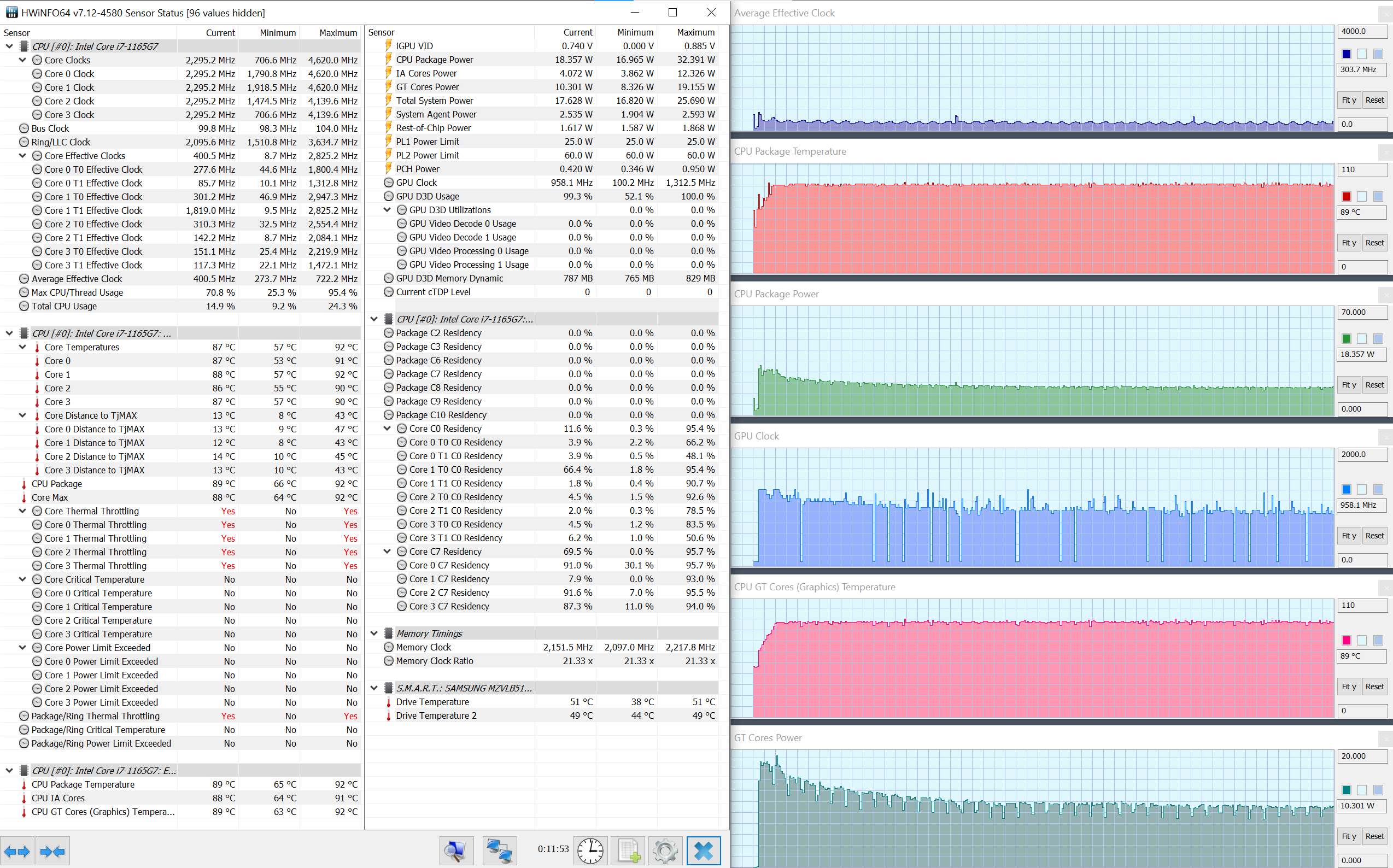Click the green swatch on CPU Package Power graph

(x=1346, y=339)
